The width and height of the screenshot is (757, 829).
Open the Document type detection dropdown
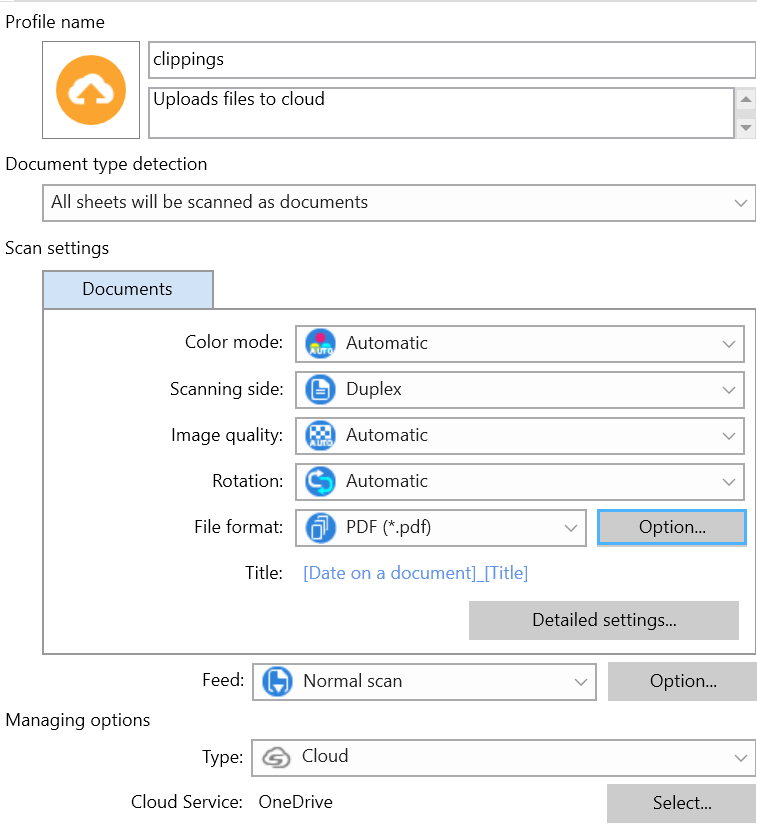tap(399, 202)
